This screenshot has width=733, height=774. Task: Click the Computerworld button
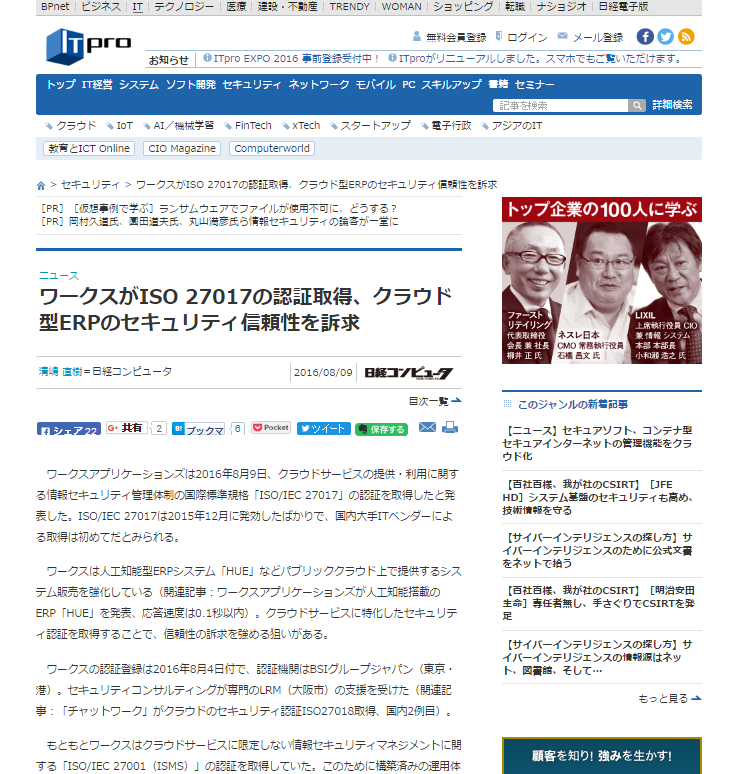pos(272,148)
